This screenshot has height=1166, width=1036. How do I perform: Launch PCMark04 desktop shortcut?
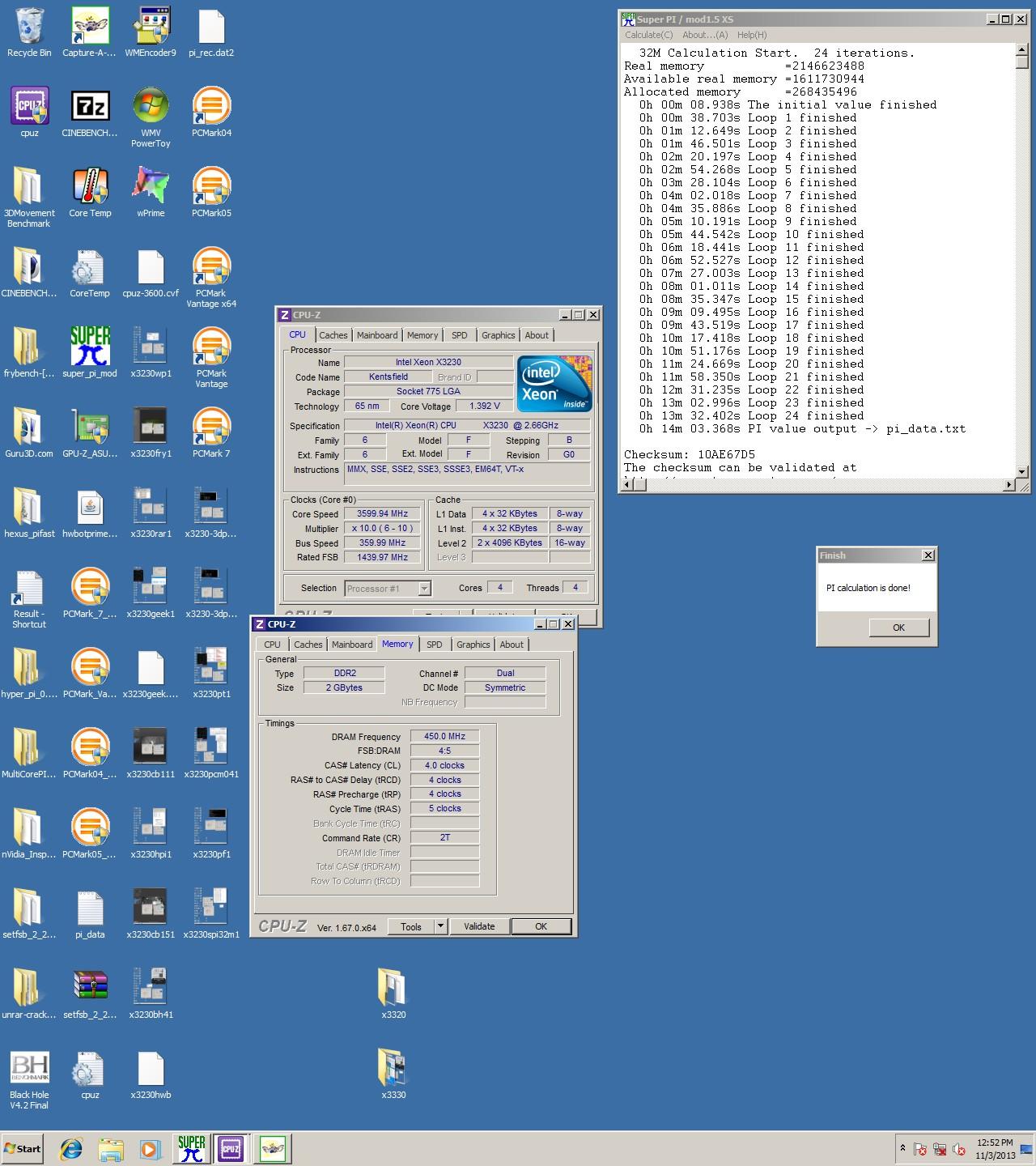pos(211,106)
